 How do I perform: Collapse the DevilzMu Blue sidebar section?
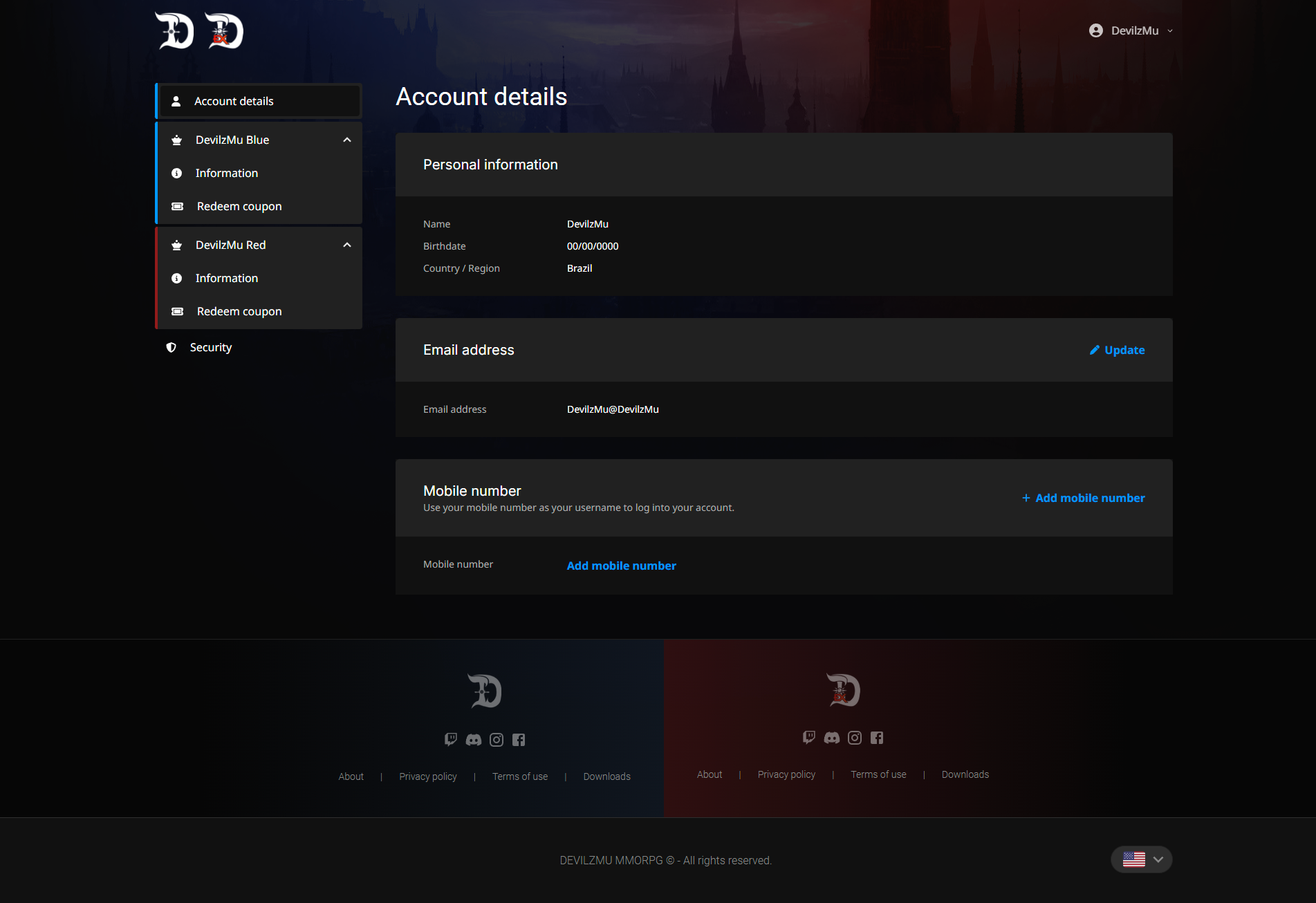click(x=347, y=140)
